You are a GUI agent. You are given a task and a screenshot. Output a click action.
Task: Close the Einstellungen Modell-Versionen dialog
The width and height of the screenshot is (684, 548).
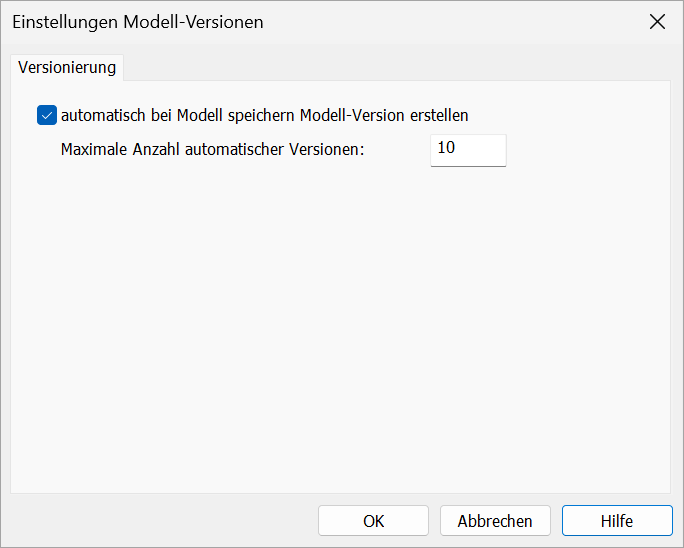(657, 22)
